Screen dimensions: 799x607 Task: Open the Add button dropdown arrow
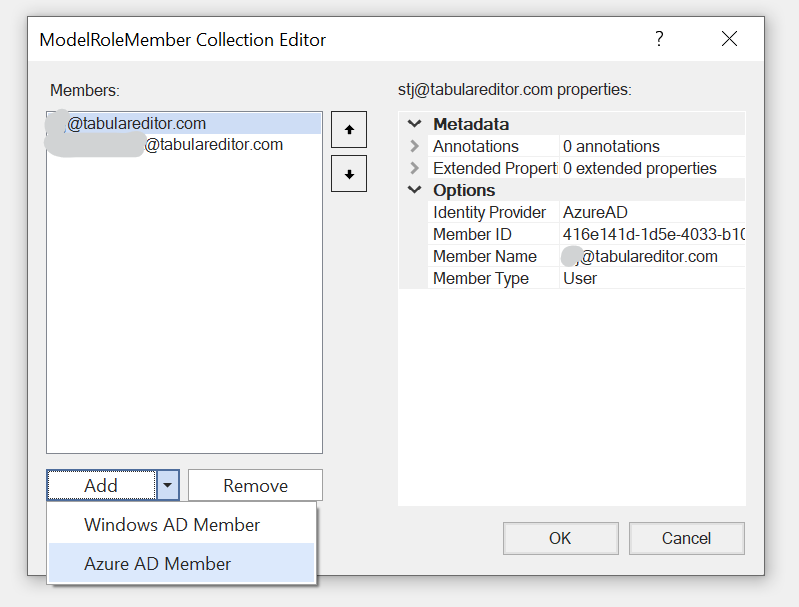[168, 485]
